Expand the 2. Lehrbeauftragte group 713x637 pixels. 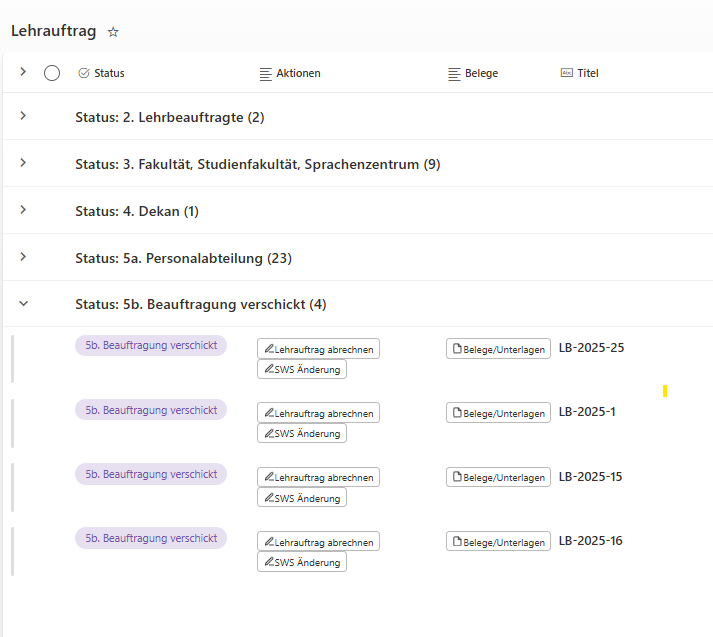[23, 116]
